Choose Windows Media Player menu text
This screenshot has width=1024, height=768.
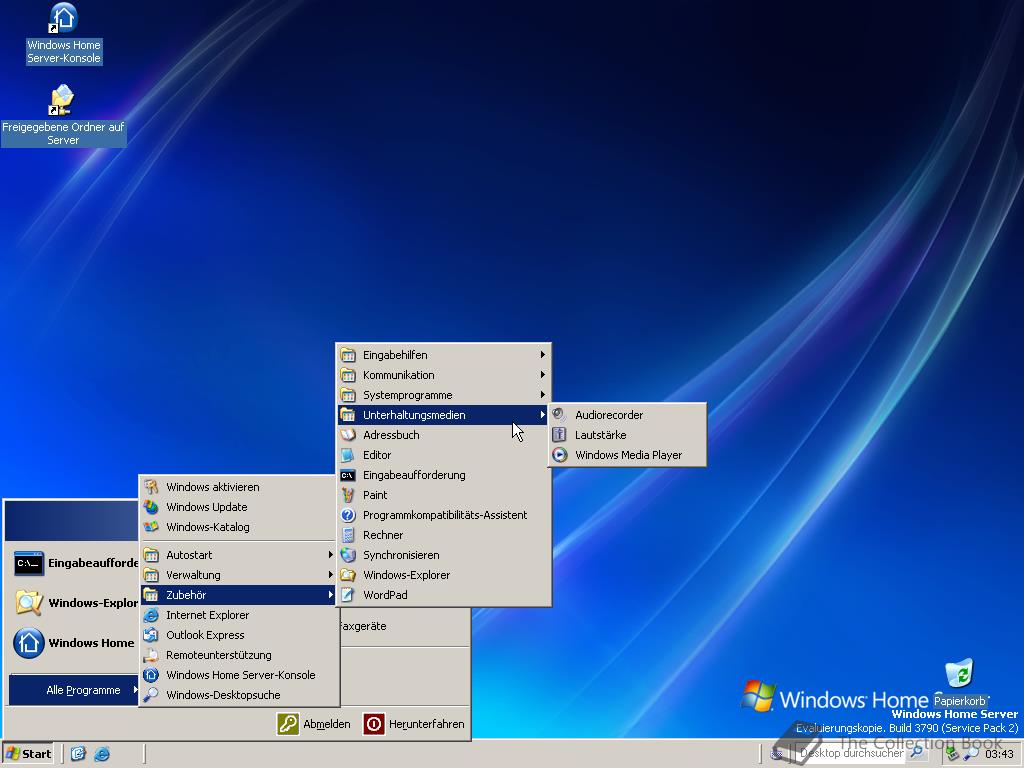click(x=628, y=455)
